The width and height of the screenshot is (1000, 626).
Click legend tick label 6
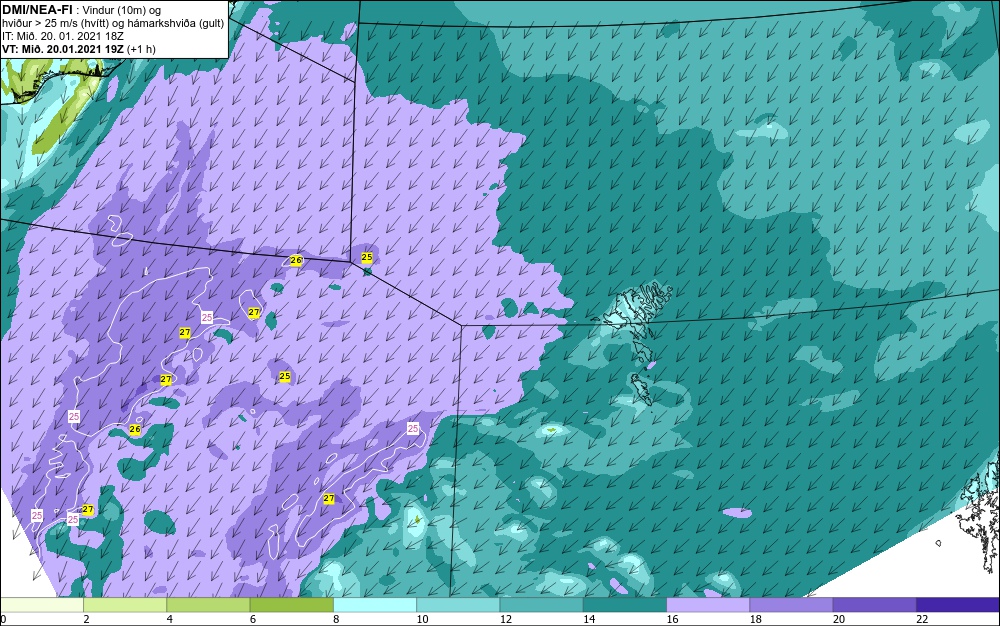253,620
